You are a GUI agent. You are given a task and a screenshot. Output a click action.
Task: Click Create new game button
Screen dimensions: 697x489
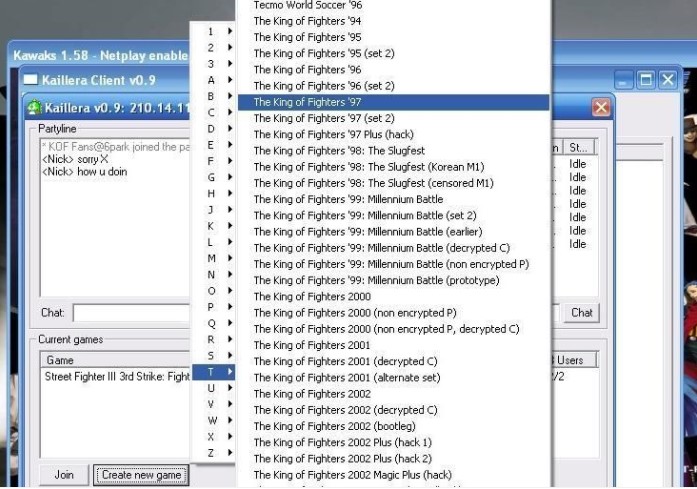(141, 475)
